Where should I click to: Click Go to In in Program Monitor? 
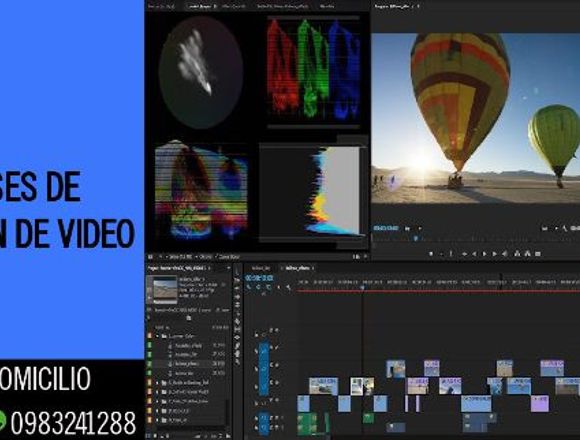[465, 254]
